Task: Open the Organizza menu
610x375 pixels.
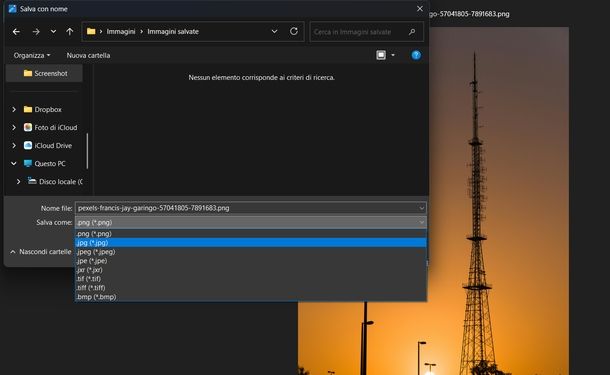Action: (32, 55)
